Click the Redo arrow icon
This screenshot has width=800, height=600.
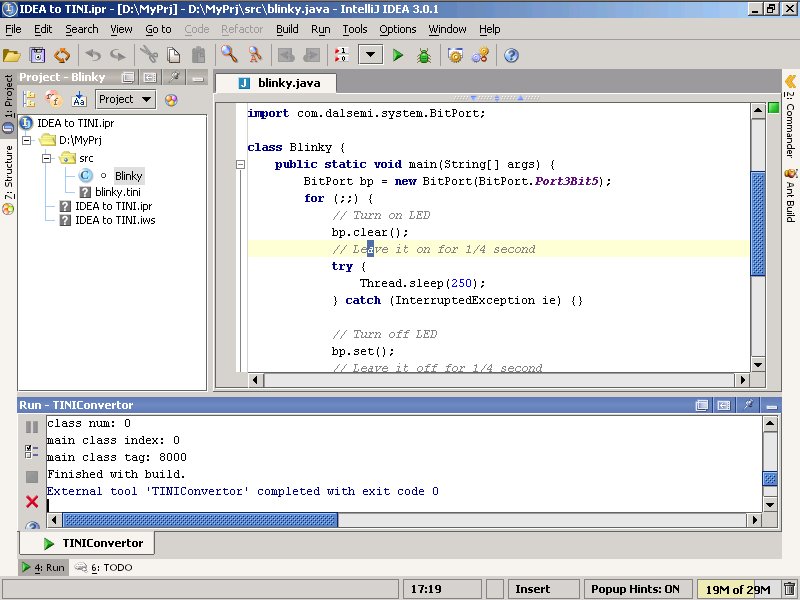(x=118, y=55)
